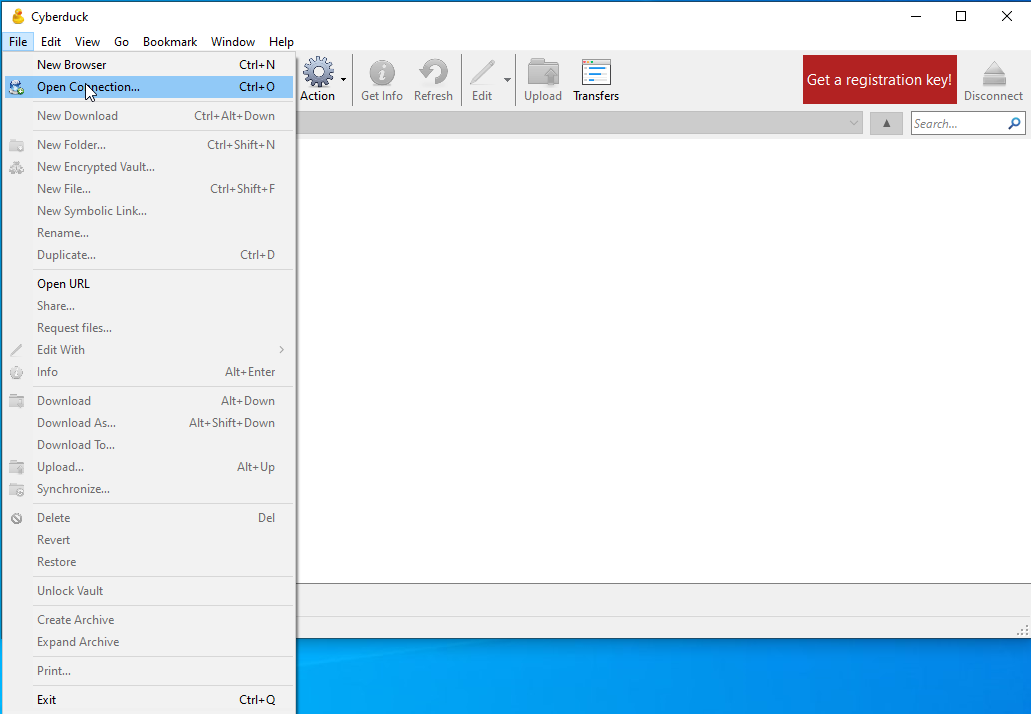Select New Symbolic Link... item
The width and height of the screenshot is (1031, 714).
click(149, 211)
